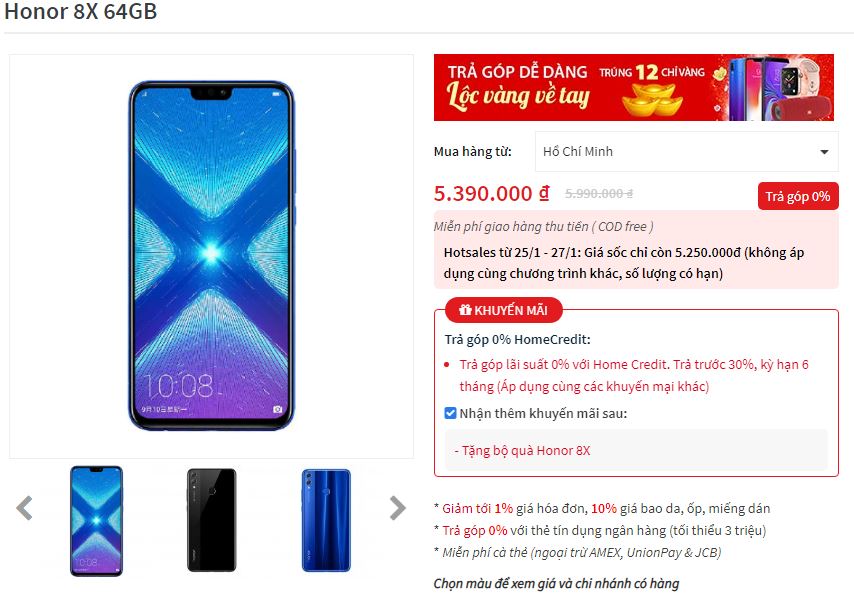Click the Tặng bộ quà Honor 8X offer
Screen dimensions: 854x593
pos(522,450)
